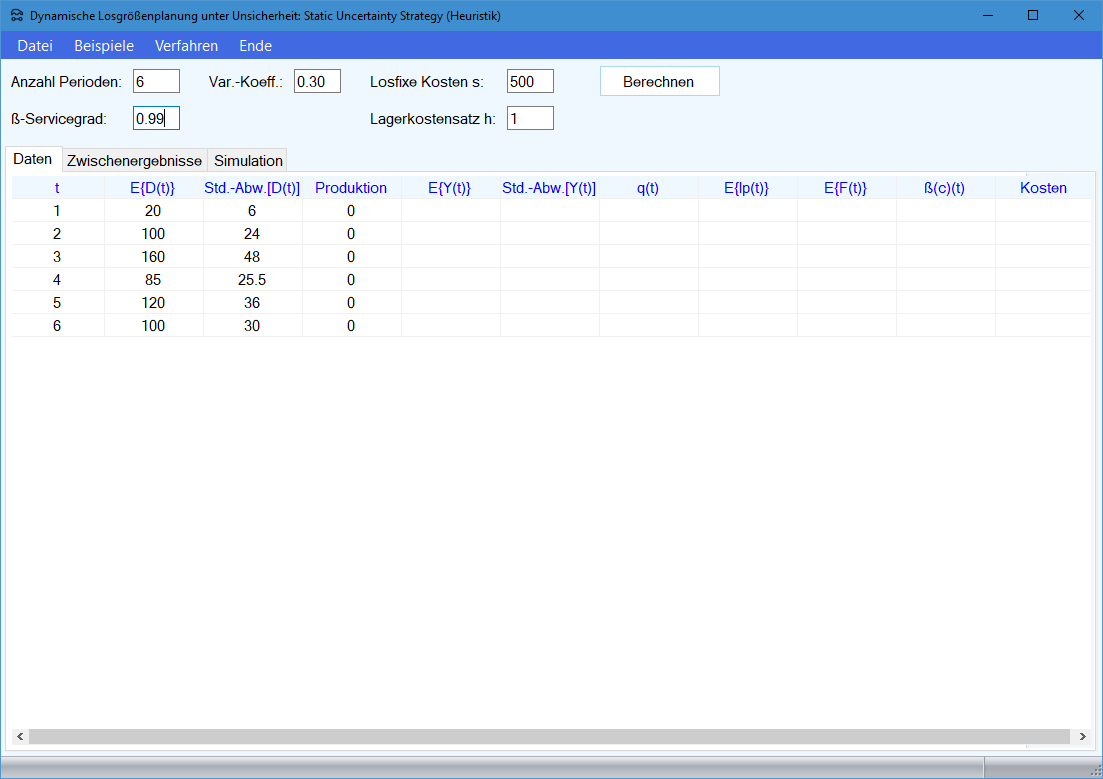The width and height of the screenshot is (1103, 779).
Task: Click the horizontal scrollbar right arrow
Action: [1081, 737]
